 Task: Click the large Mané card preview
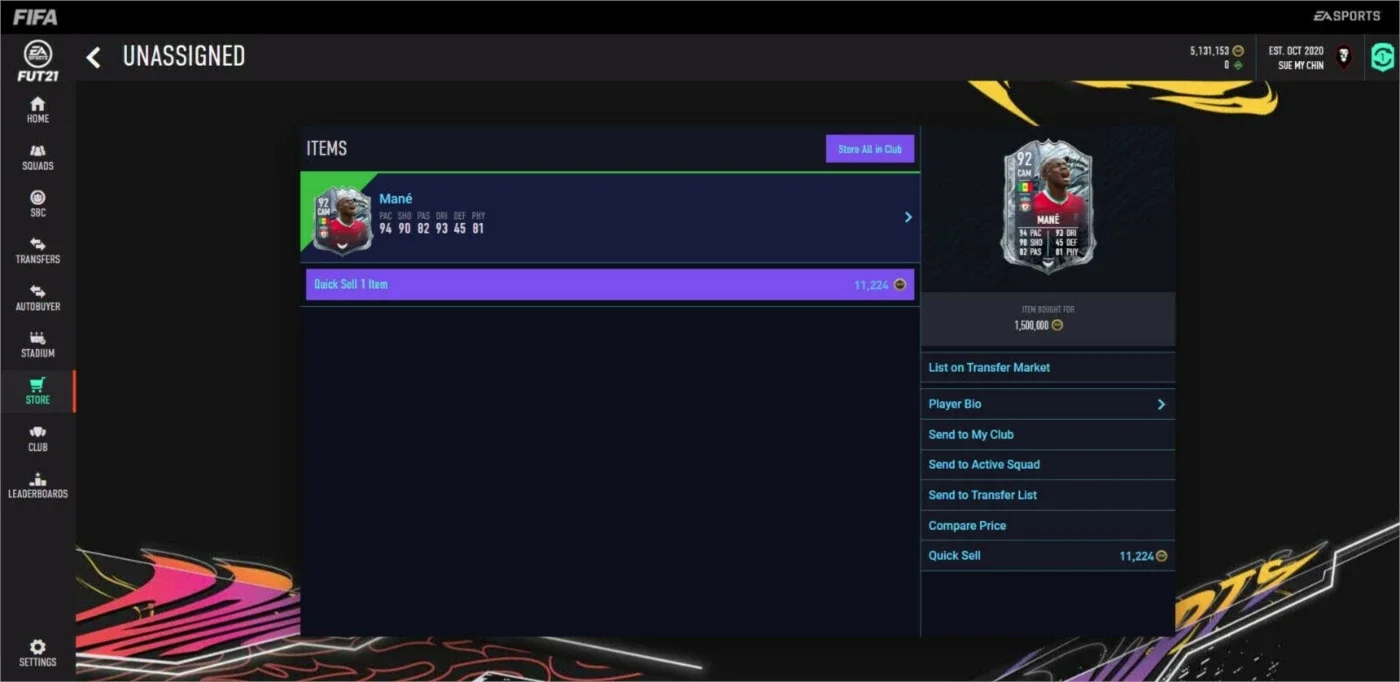(1048, 206)
